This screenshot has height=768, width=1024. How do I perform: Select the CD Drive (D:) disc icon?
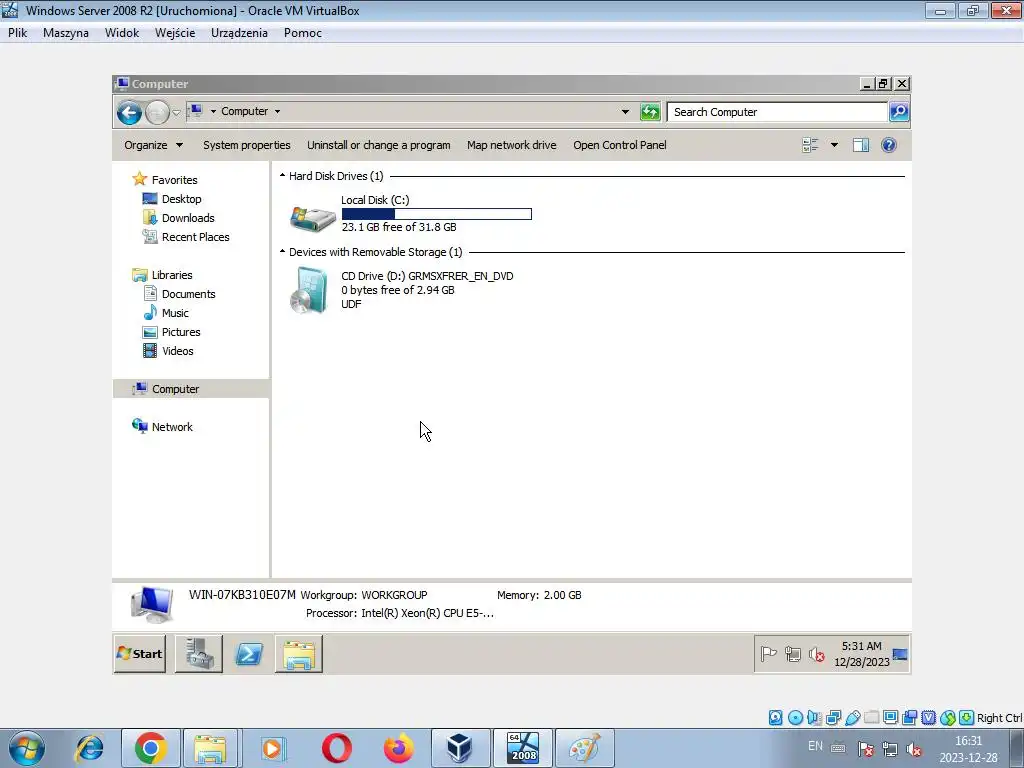click(308, 291)
